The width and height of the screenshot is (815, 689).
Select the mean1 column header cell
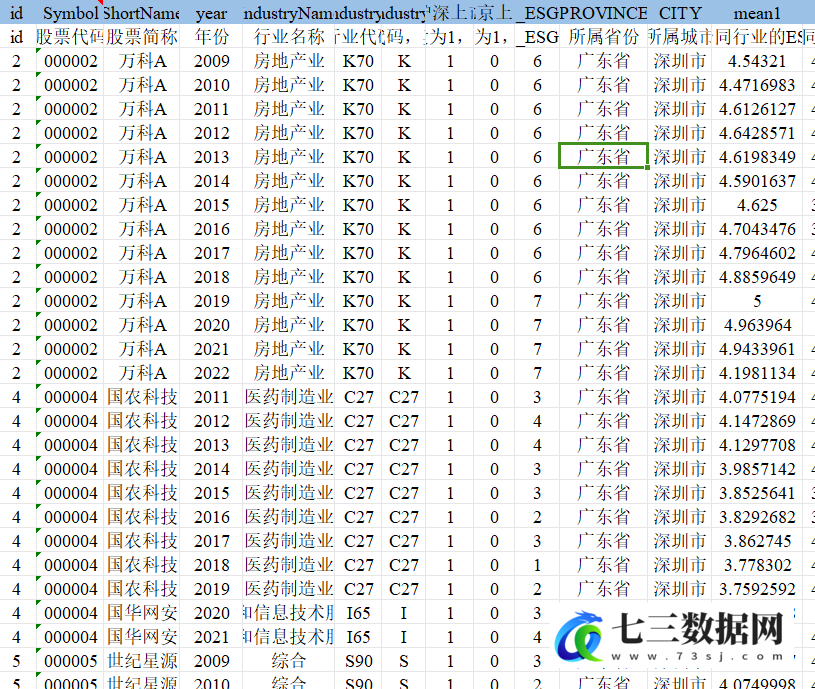(x=757, y=12)
